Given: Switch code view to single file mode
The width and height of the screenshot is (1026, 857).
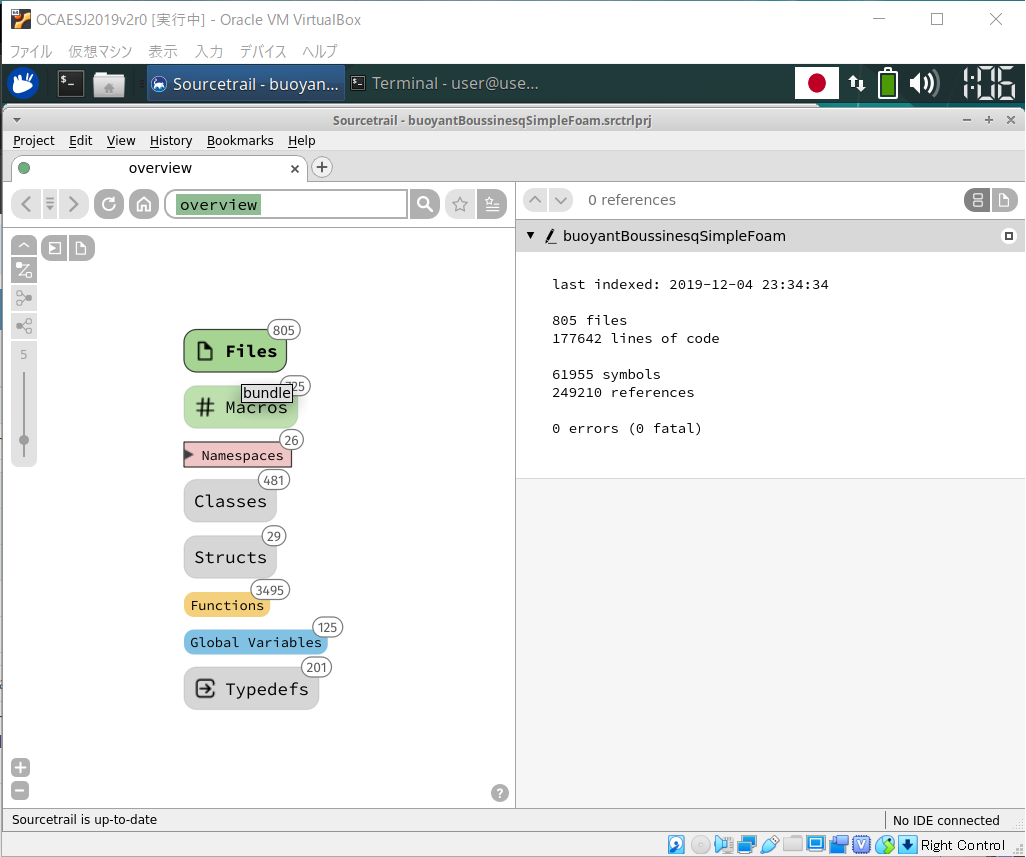Looking at the screenshot, I should 1004,200.
